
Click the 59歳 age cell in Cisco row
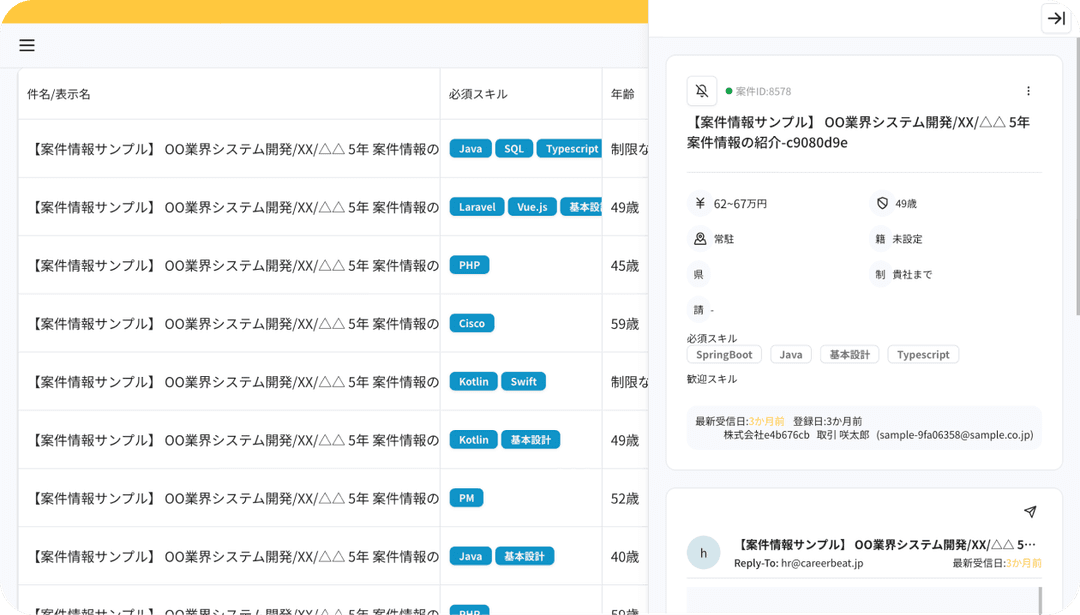pos(625,324)
